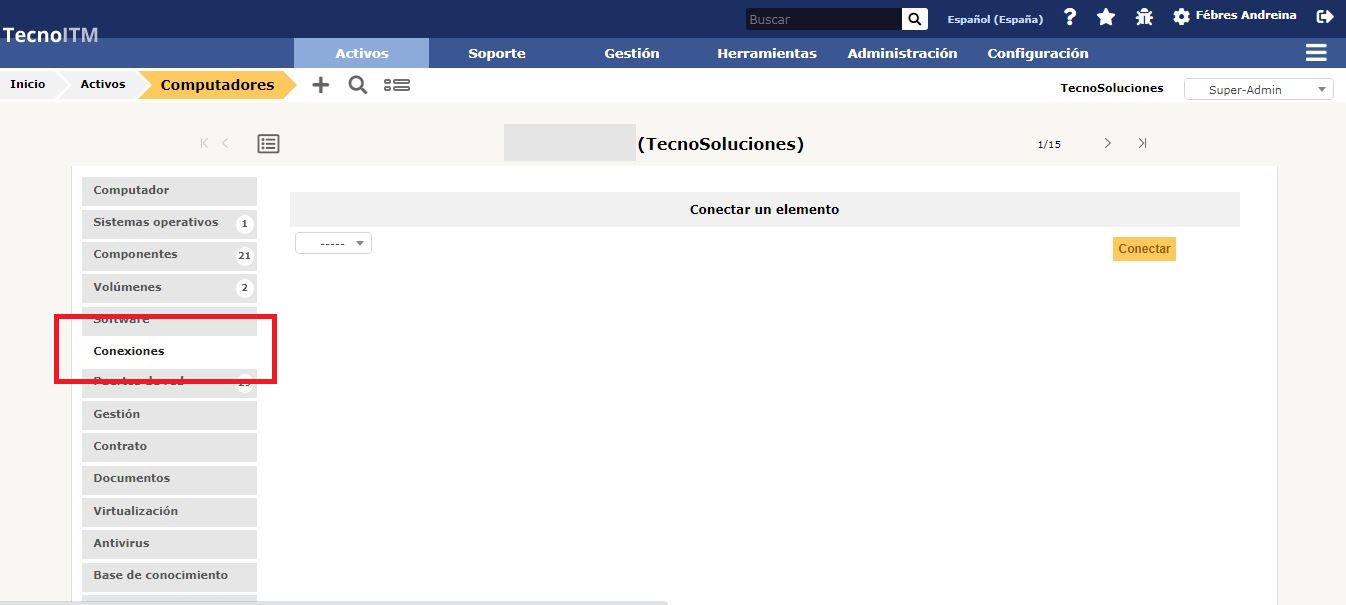Open the help question mark icon
This screenshot has height=605, width=1346.
(x=1070, y=17)
